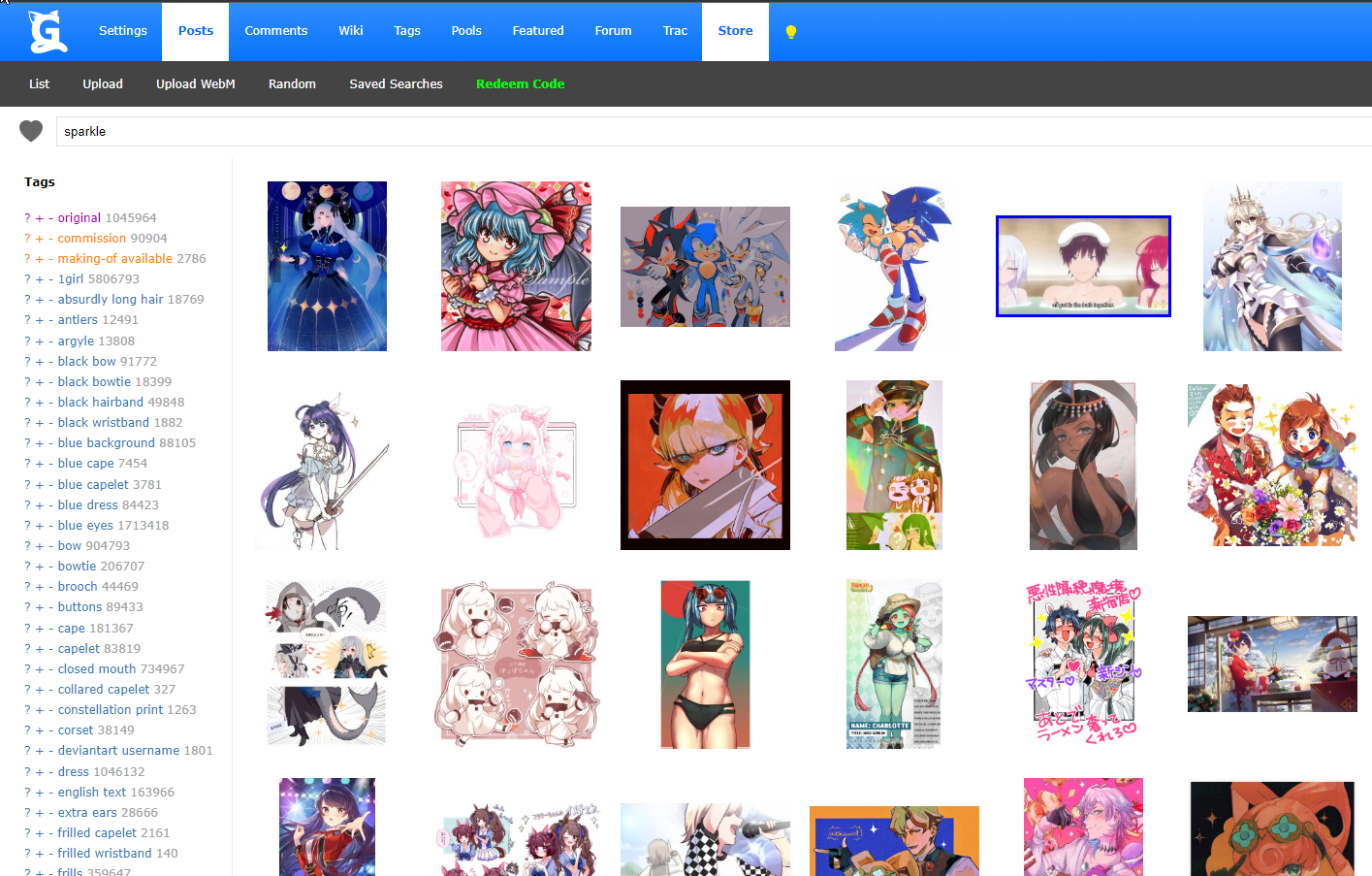Open the Japanese room interior scene thumbnail
Image resolution: width=1372 pixels, height=876 pixels.
tap(1272, 665)
